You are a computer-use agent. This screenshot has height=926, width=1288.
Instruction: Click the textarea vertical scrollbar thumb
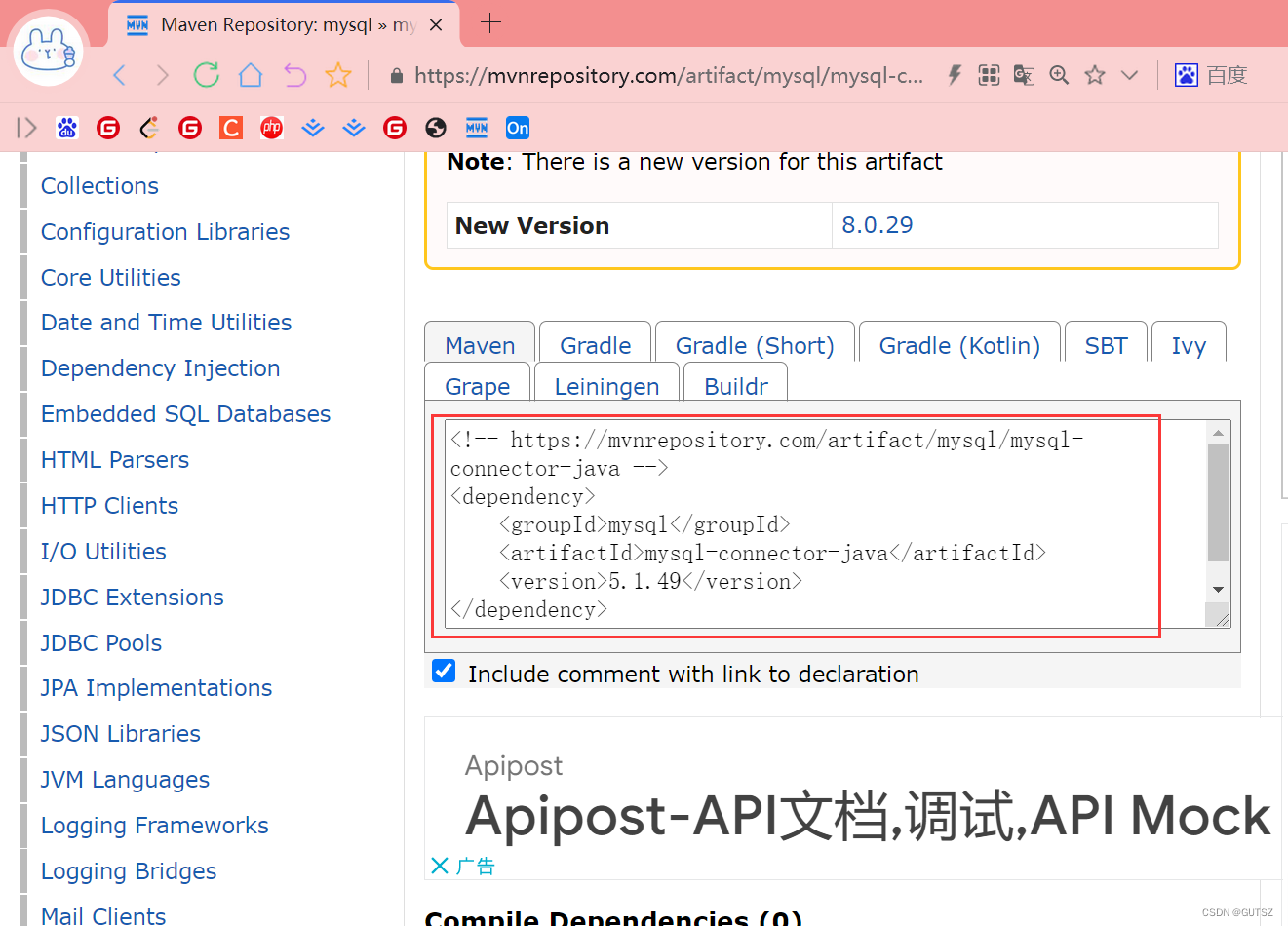point(1218,503)
